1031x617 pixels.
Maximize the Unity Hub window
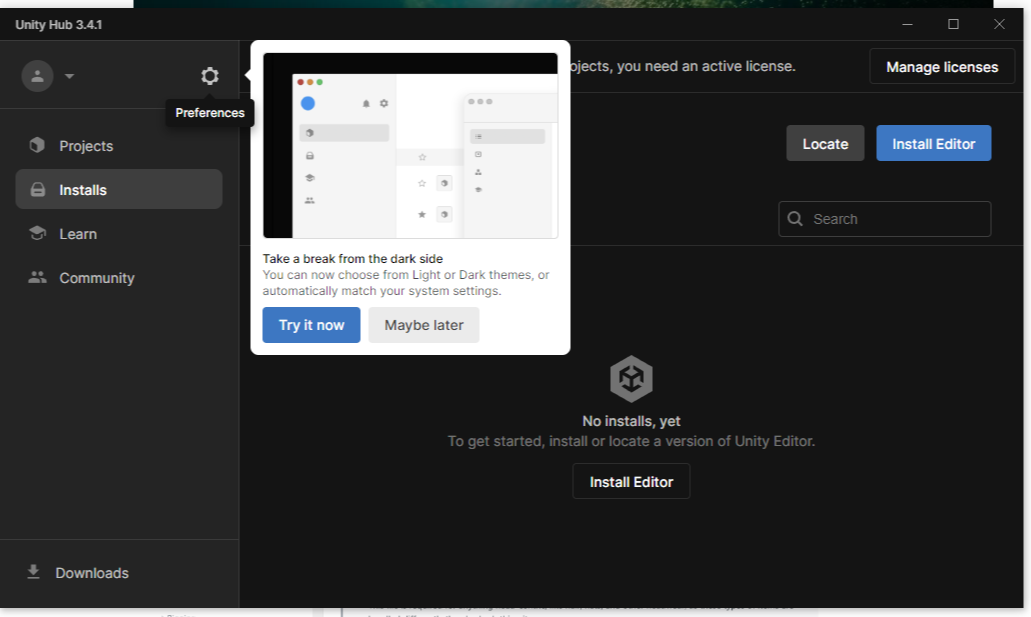point(953,24)
